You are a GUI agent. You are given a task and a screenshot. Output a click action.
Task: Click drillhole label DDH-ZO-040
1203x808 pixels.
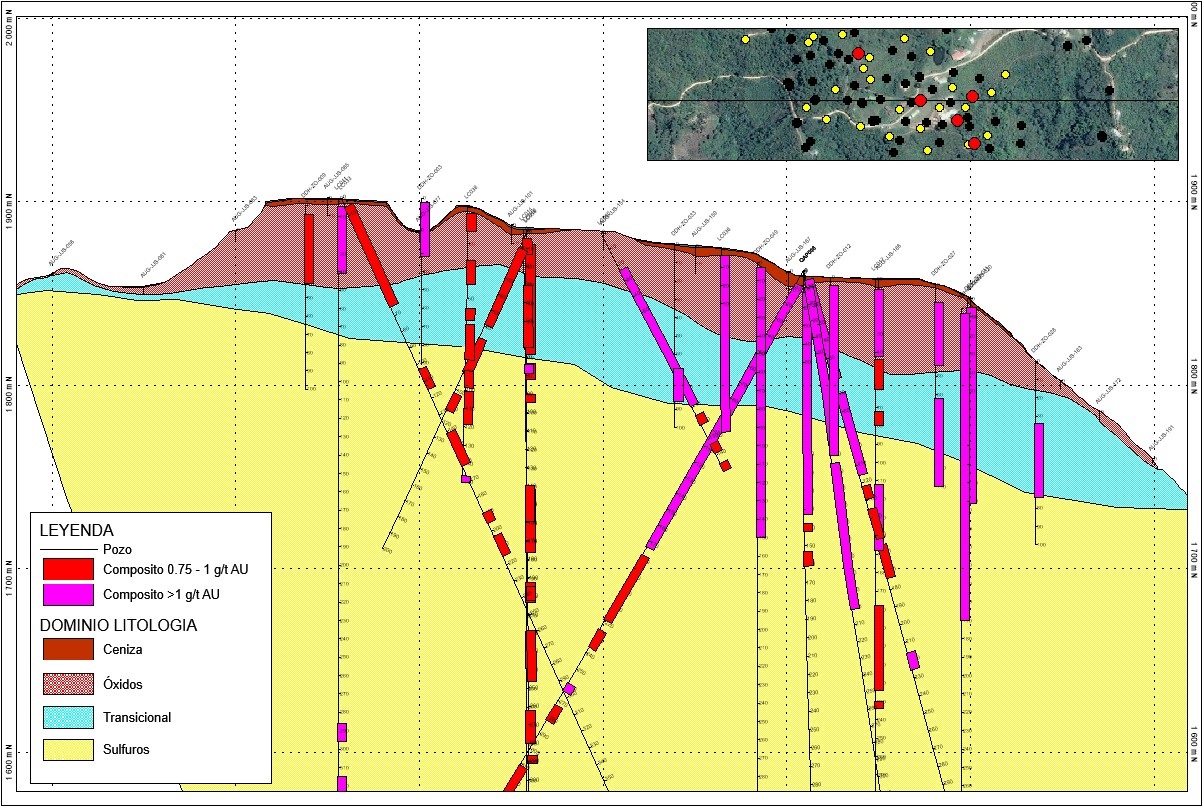[766, 241]
